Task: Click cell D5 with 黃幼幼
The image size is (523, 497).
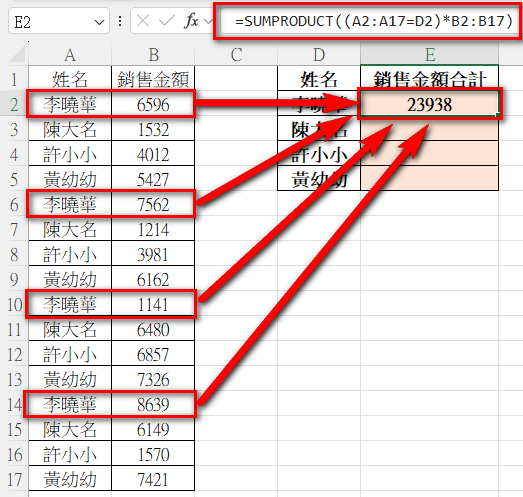Action: pyautogui.click(x=319, y=179)
